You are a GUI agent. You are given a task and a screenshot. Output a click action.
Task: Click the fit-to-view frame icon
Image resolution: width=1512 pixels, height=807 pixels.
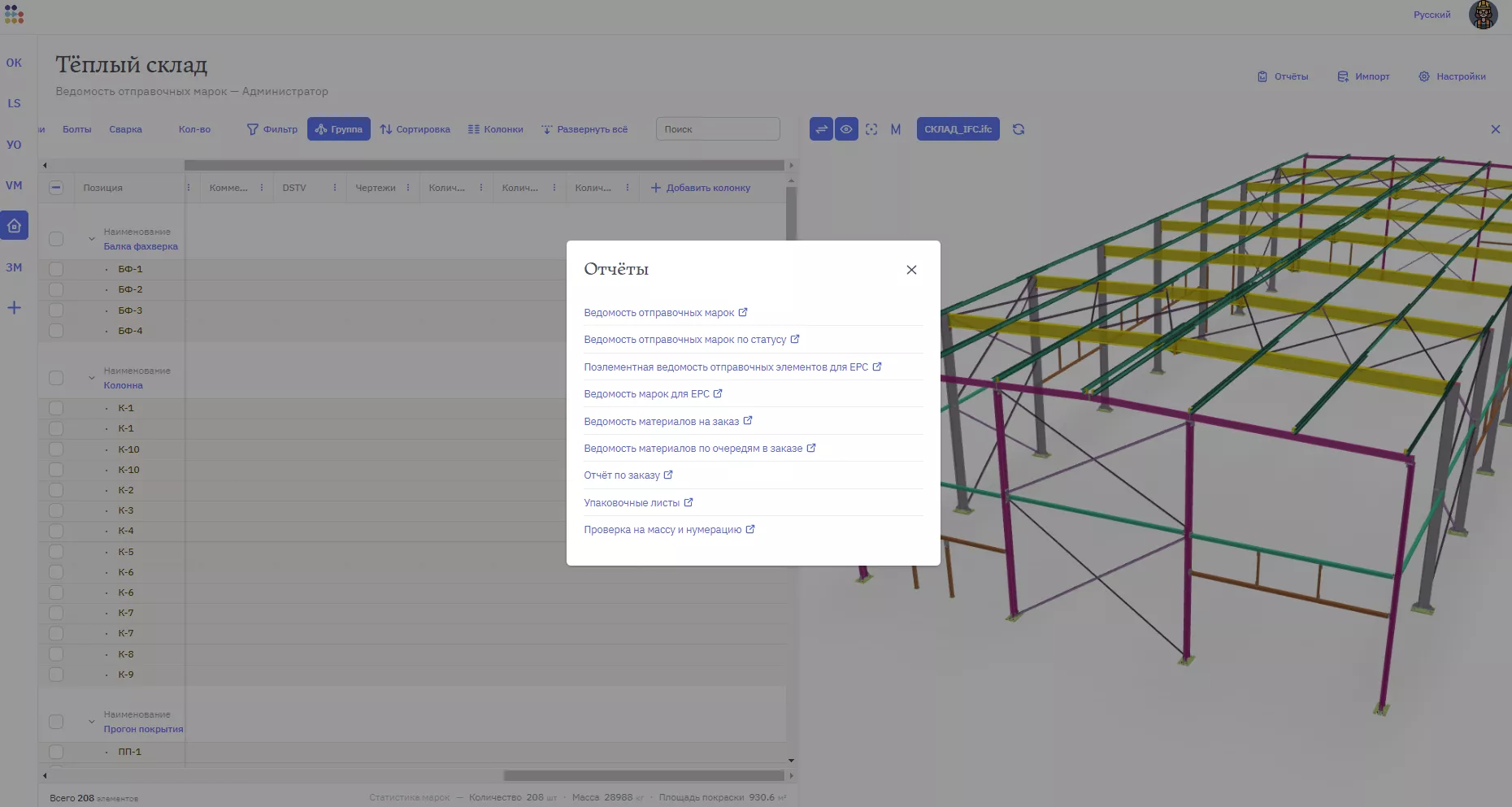[x=871, y=129]
